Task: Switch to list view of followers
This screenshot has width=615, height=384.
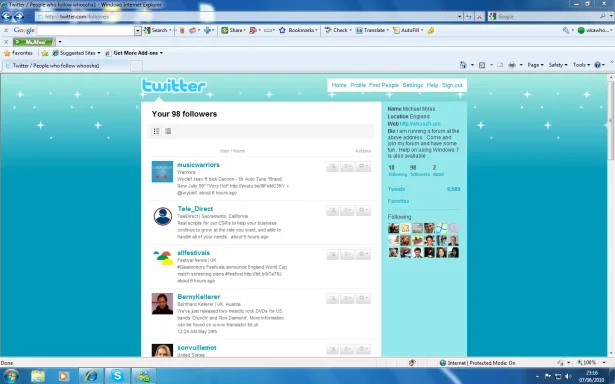Action: [156, 131]
